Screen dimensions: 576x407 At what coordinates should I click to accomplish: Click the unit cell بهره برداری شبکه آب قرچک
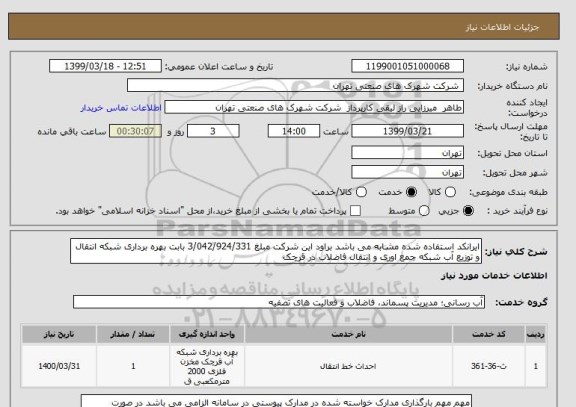(207, 366)
